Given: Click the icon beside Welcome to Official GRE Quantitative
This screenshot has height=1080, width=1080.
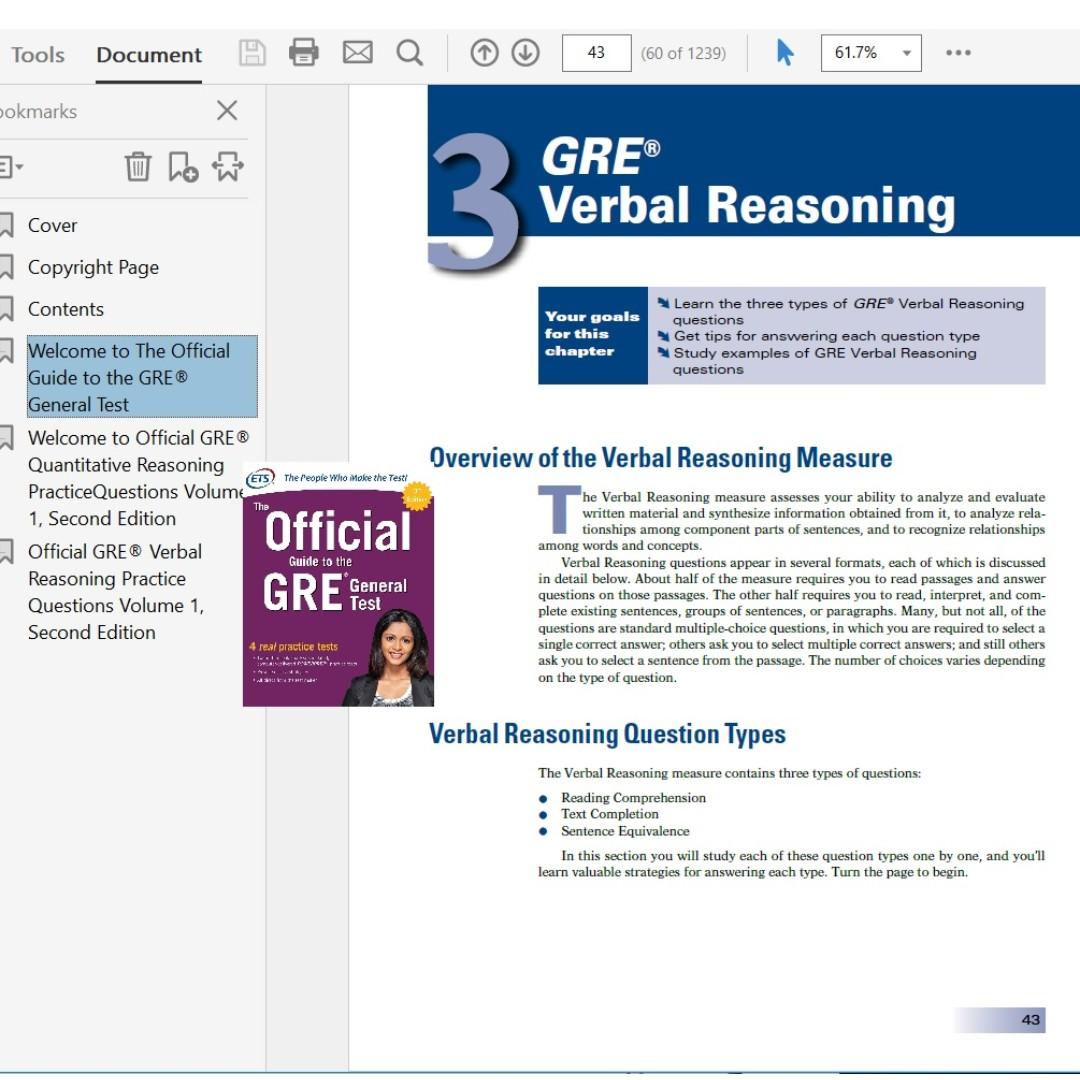Looking at the screenshot, I should 6,438.
